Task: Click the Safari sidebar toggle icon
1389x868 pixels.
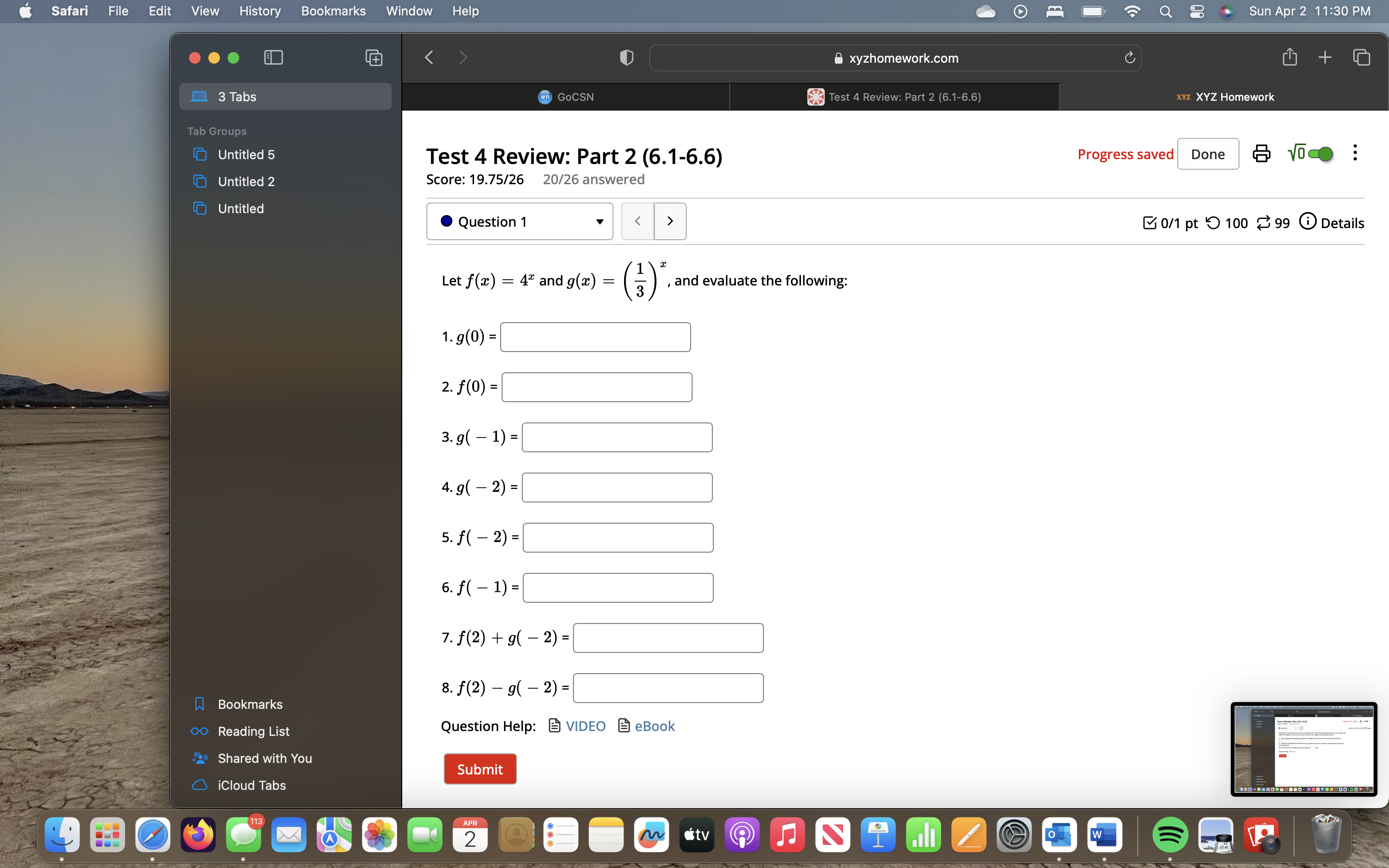Action: pos(273,57)
